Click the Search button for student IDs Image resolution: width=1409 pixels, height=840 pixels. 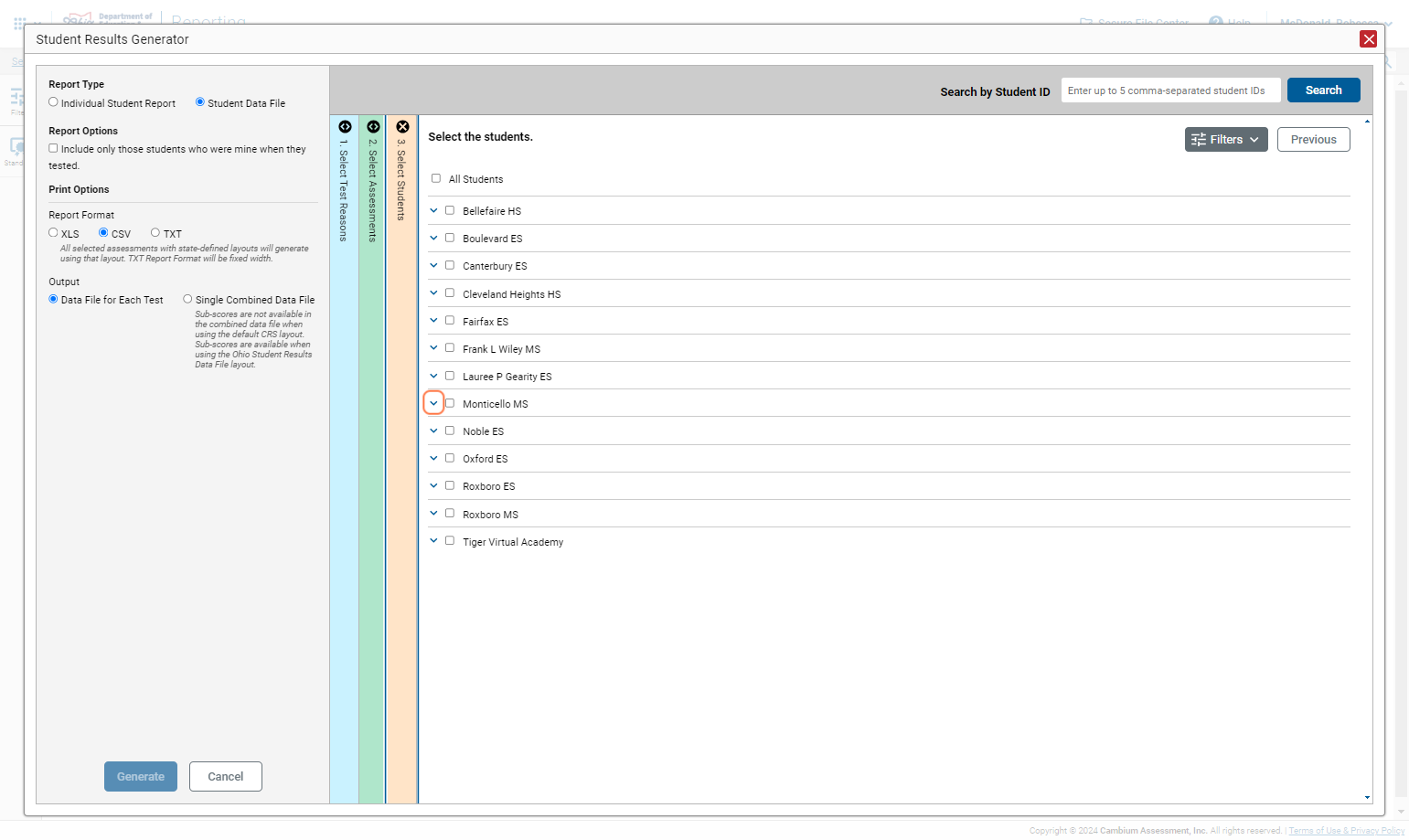point(1323,90)
